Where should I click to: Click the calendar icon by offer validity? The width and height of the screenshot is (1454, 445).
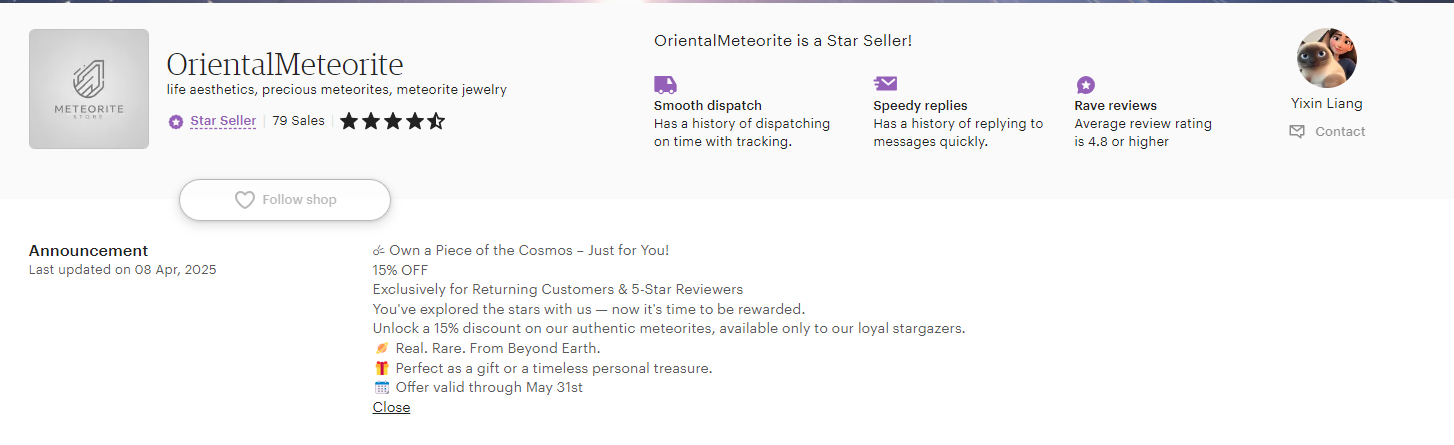click(381, 388)
